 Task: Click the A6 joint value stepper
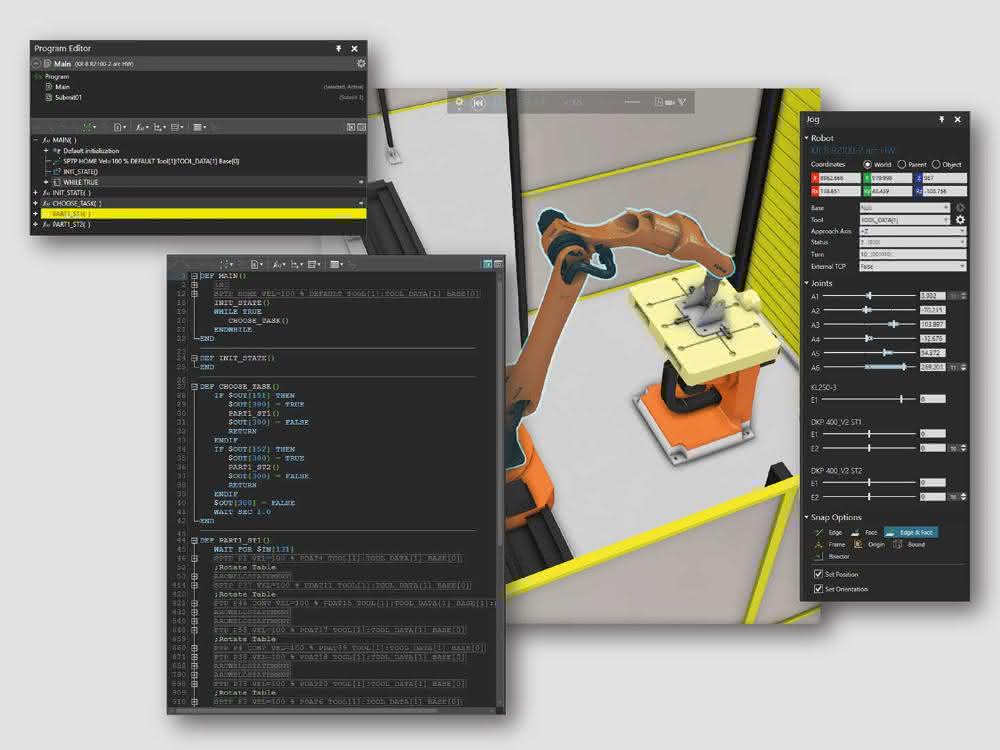pyautogui.click(x=963, y=367)
